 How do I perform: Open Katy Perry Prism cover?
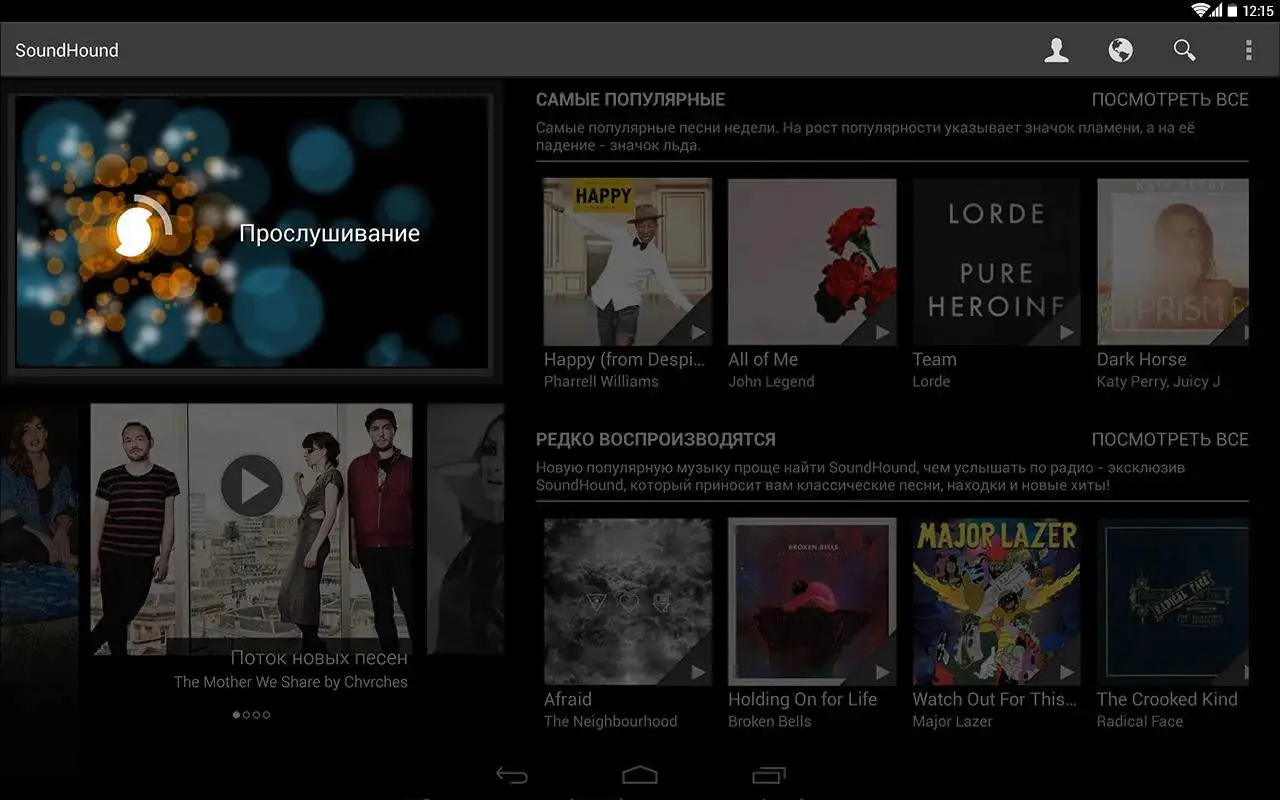pyautogui.click(x=1173, y=262)
